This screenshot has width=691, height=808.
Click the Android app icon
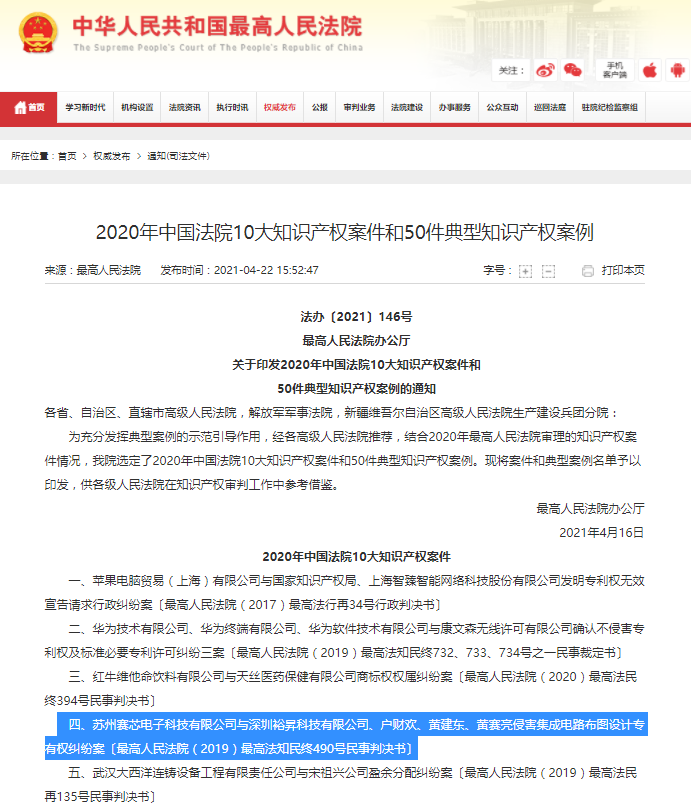coord(679,70)
